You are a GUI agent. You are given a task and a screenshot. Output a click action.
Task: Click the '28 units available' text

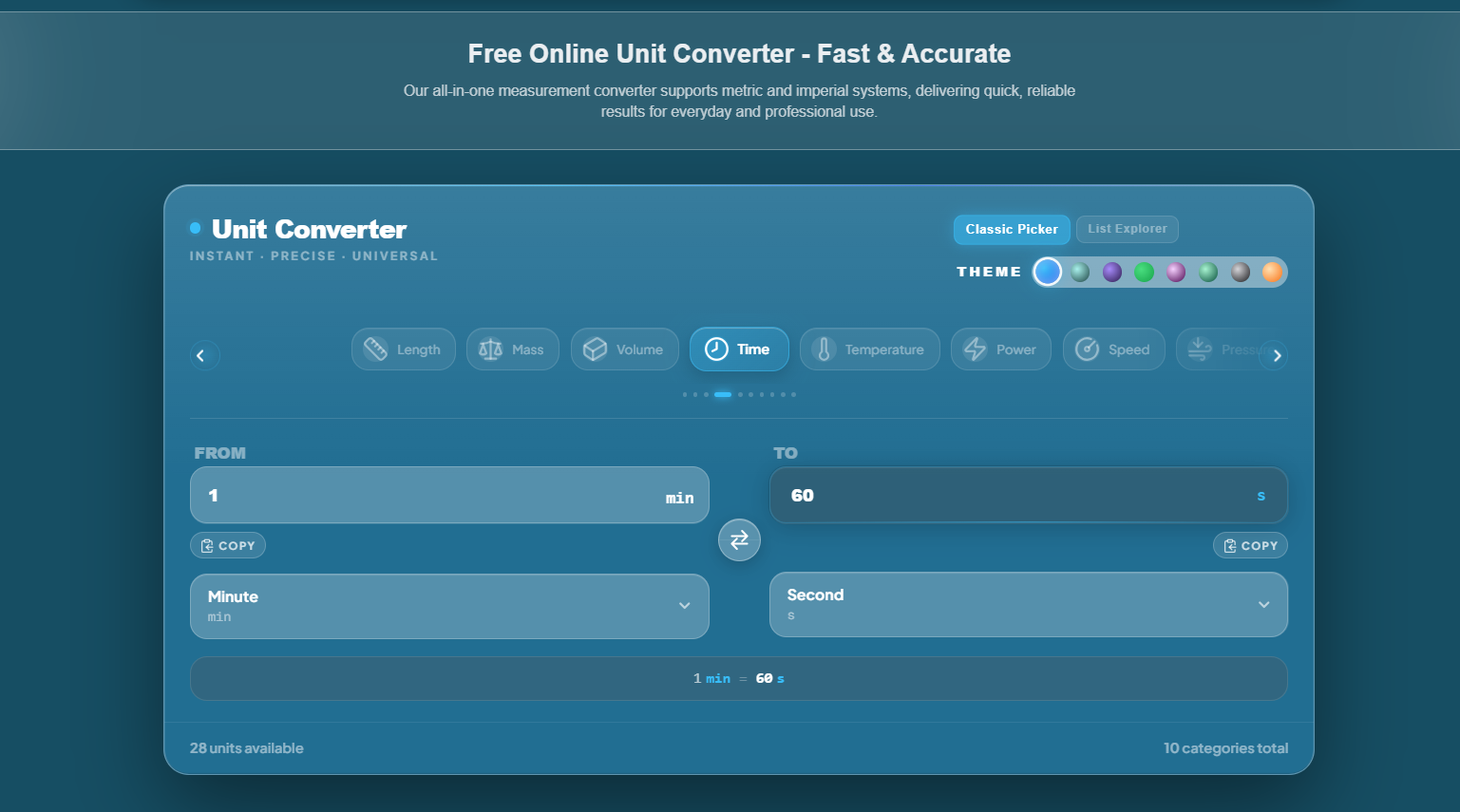tap(247, 748)
